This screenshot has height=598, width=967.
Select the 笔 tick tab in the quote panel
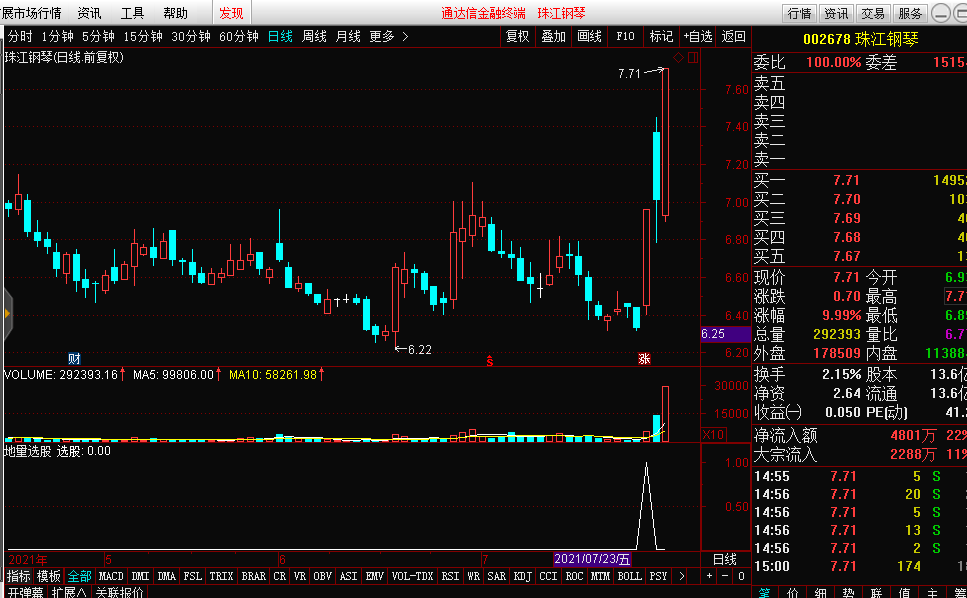(764, 592)
